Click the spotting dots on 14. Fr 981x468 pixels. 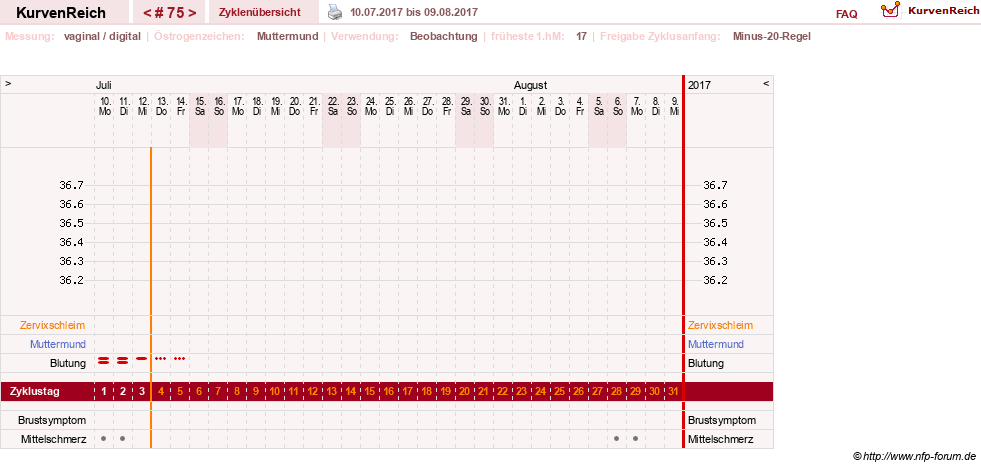[x=180, y=359]
